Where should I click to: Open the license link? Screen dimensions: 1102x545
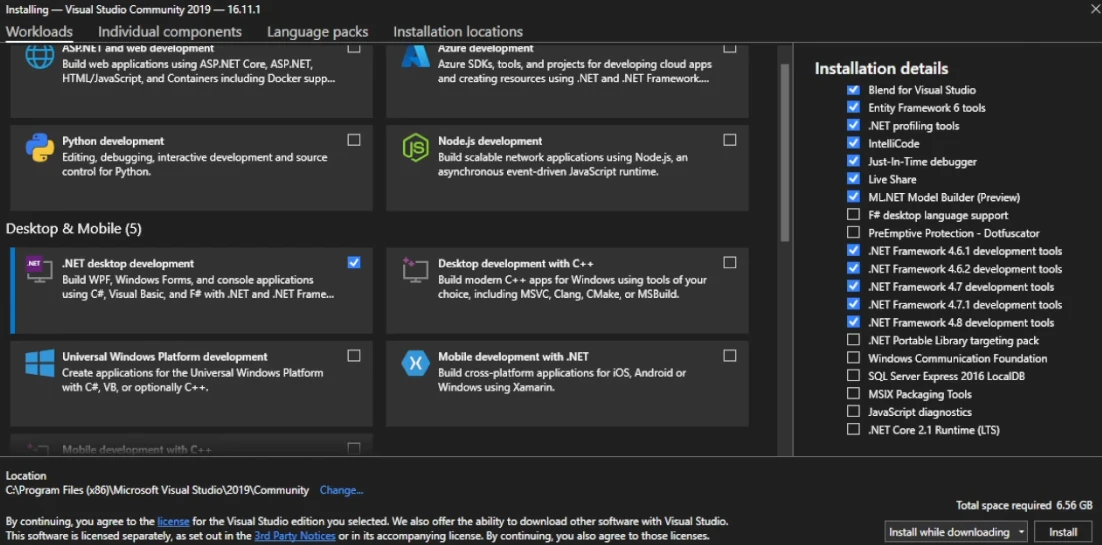point(173,522)
